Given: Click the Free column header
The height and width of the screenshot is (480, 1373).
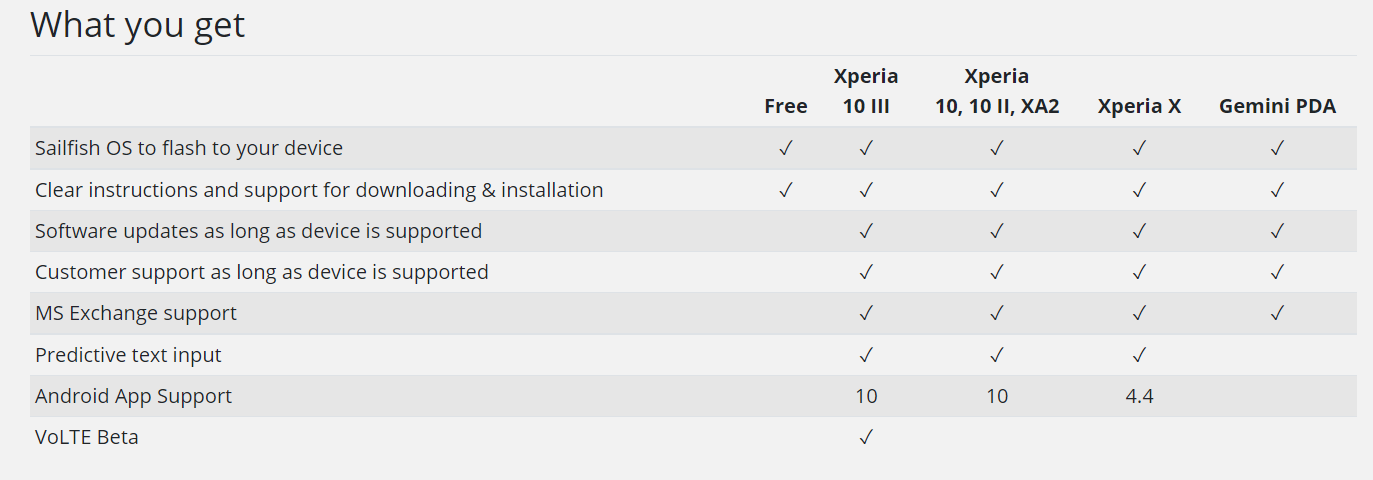Looking at the screenshot, I should (786, 106).
